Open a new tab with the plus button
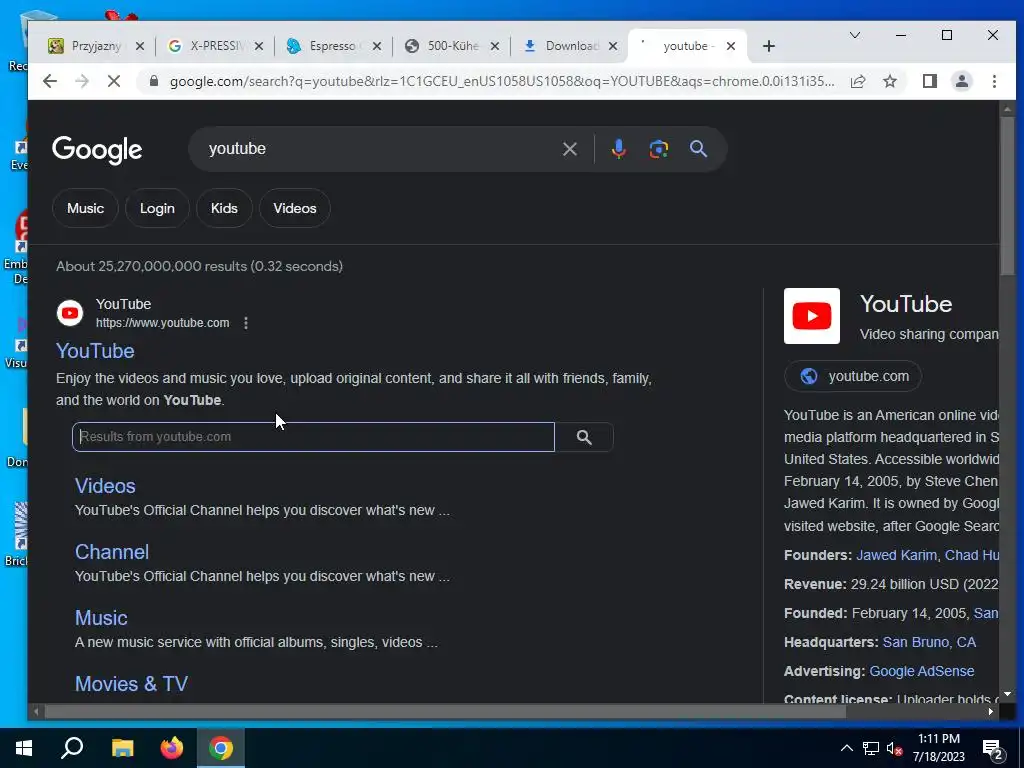Image resolution: width=1024 pixels, height=768 pixels. pos(769,46)
